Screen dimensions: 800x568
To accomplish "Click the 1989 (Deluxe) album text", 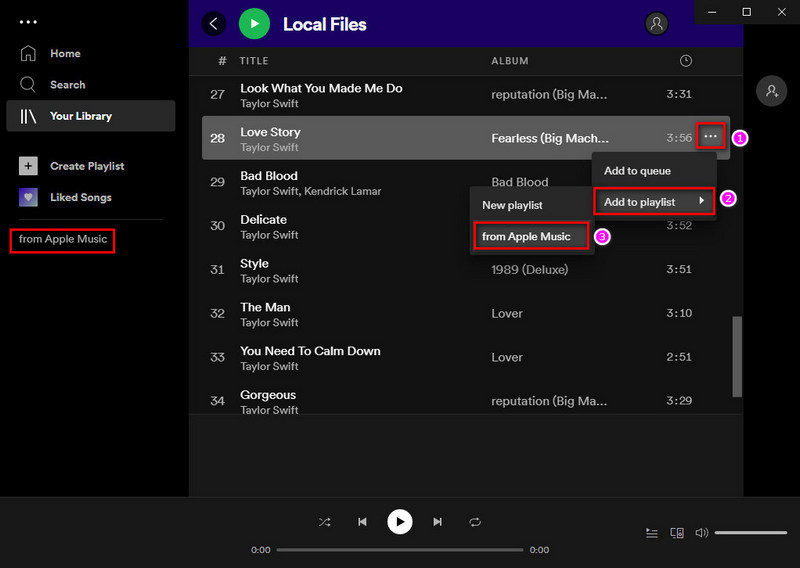I will click(x=530, y=269).
